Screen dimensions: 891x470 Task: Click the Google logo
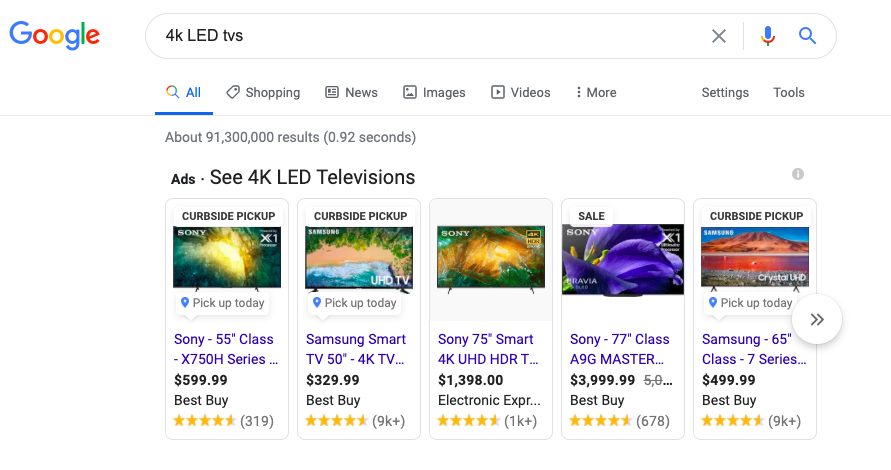click(55, 35)
